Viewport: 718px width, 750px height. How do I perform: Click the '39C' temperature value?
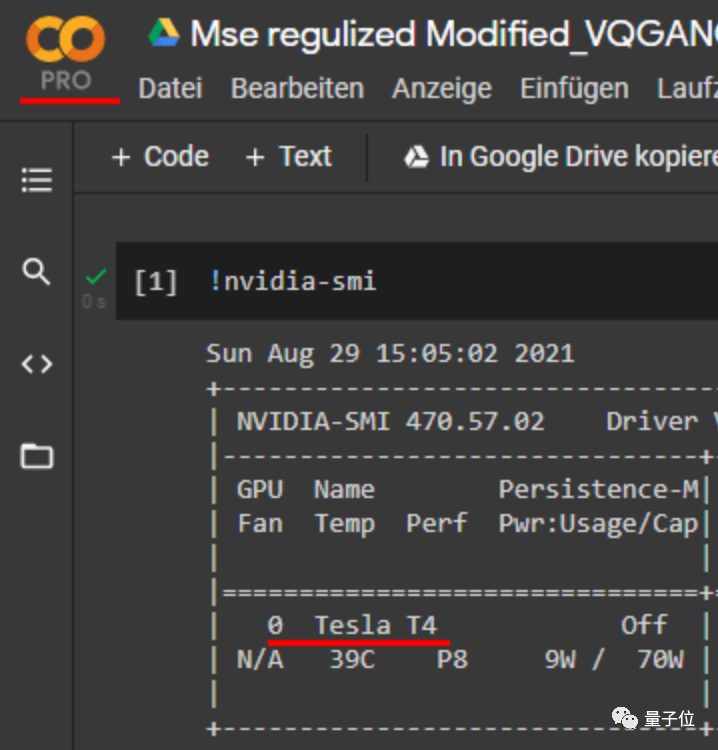(x=352, y=660)
